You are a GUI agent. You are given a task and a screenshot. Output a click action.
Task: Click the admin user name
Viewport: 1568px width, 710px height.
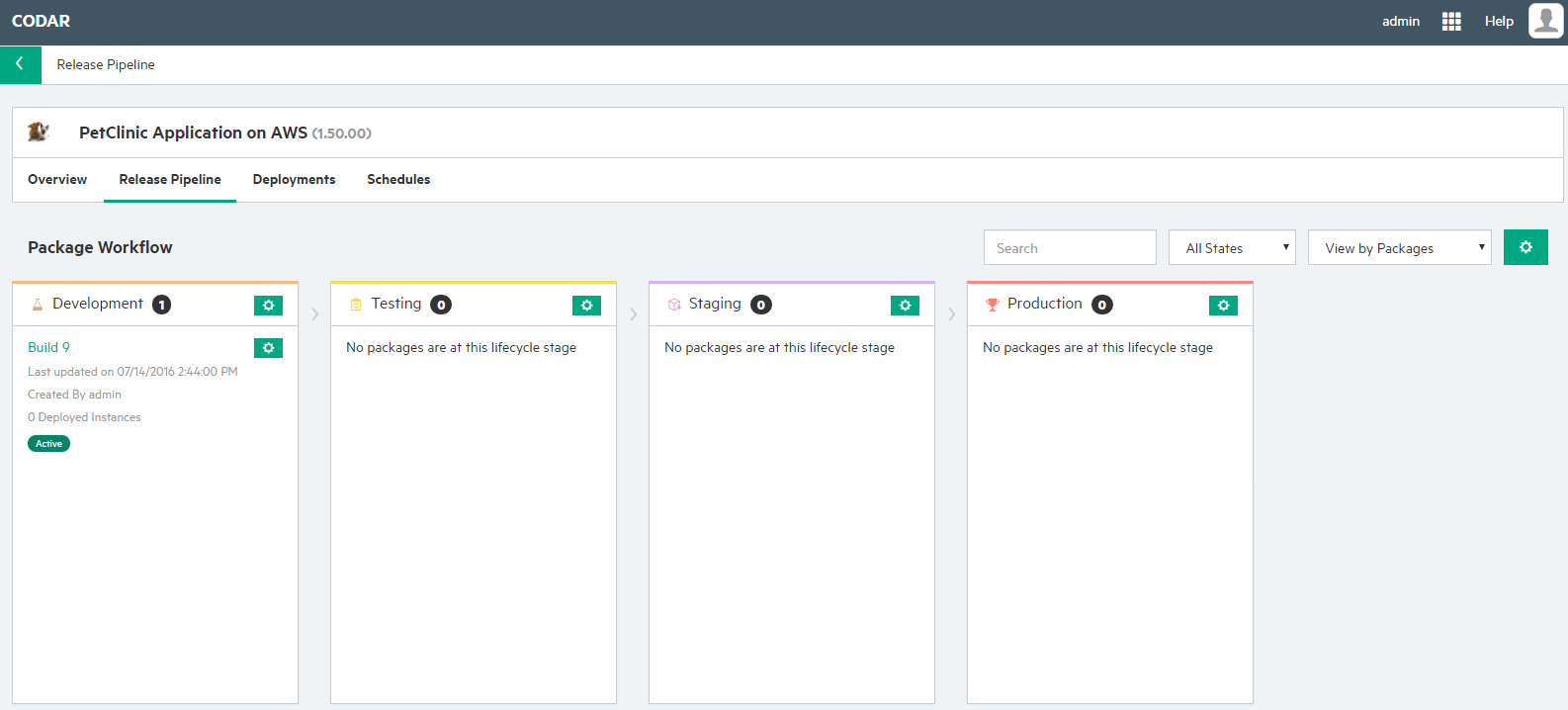pos(1401,21)
